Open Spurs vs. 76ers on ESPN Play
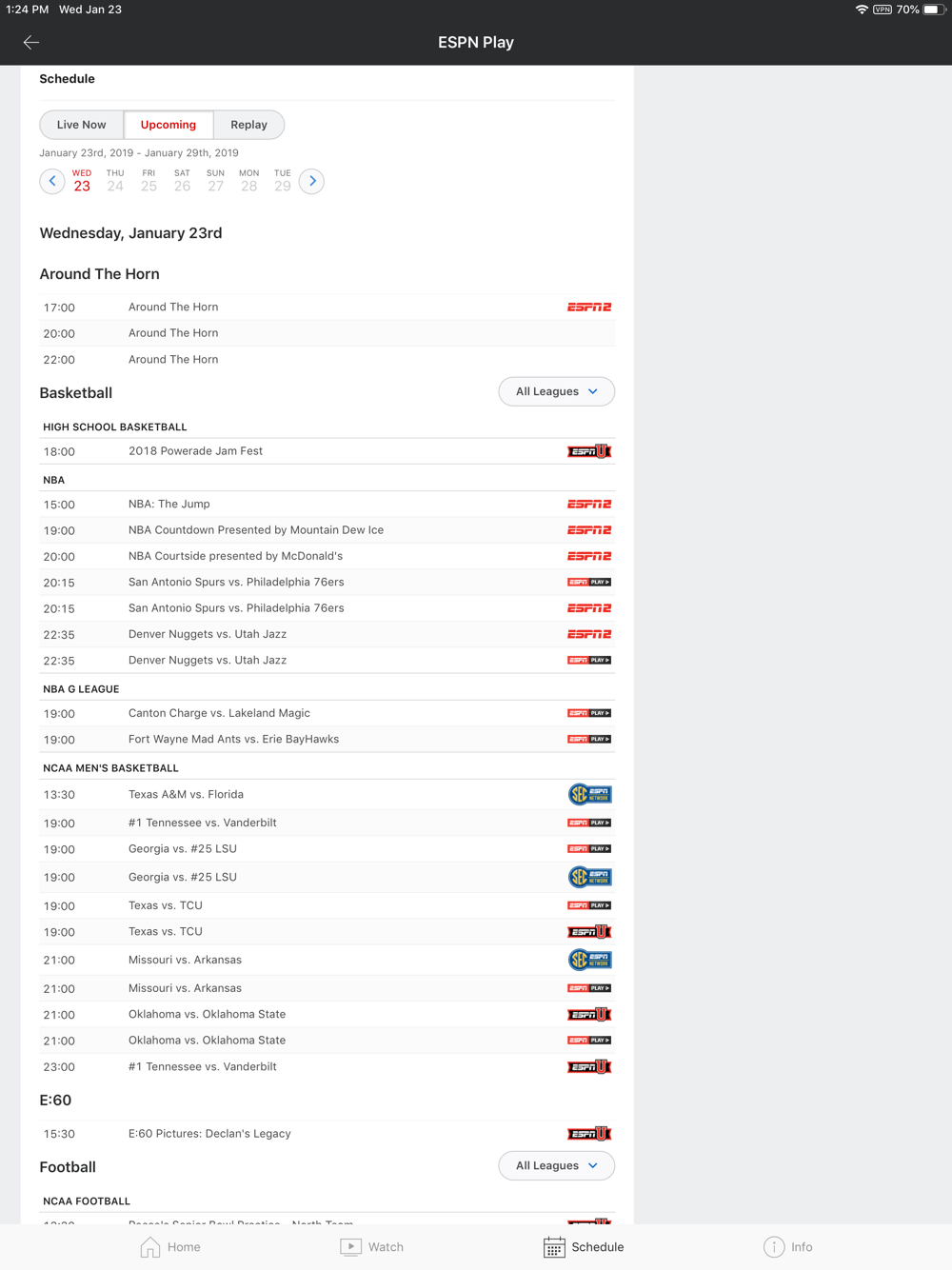The image size is (952, 1270). click(x=327, y=583)
